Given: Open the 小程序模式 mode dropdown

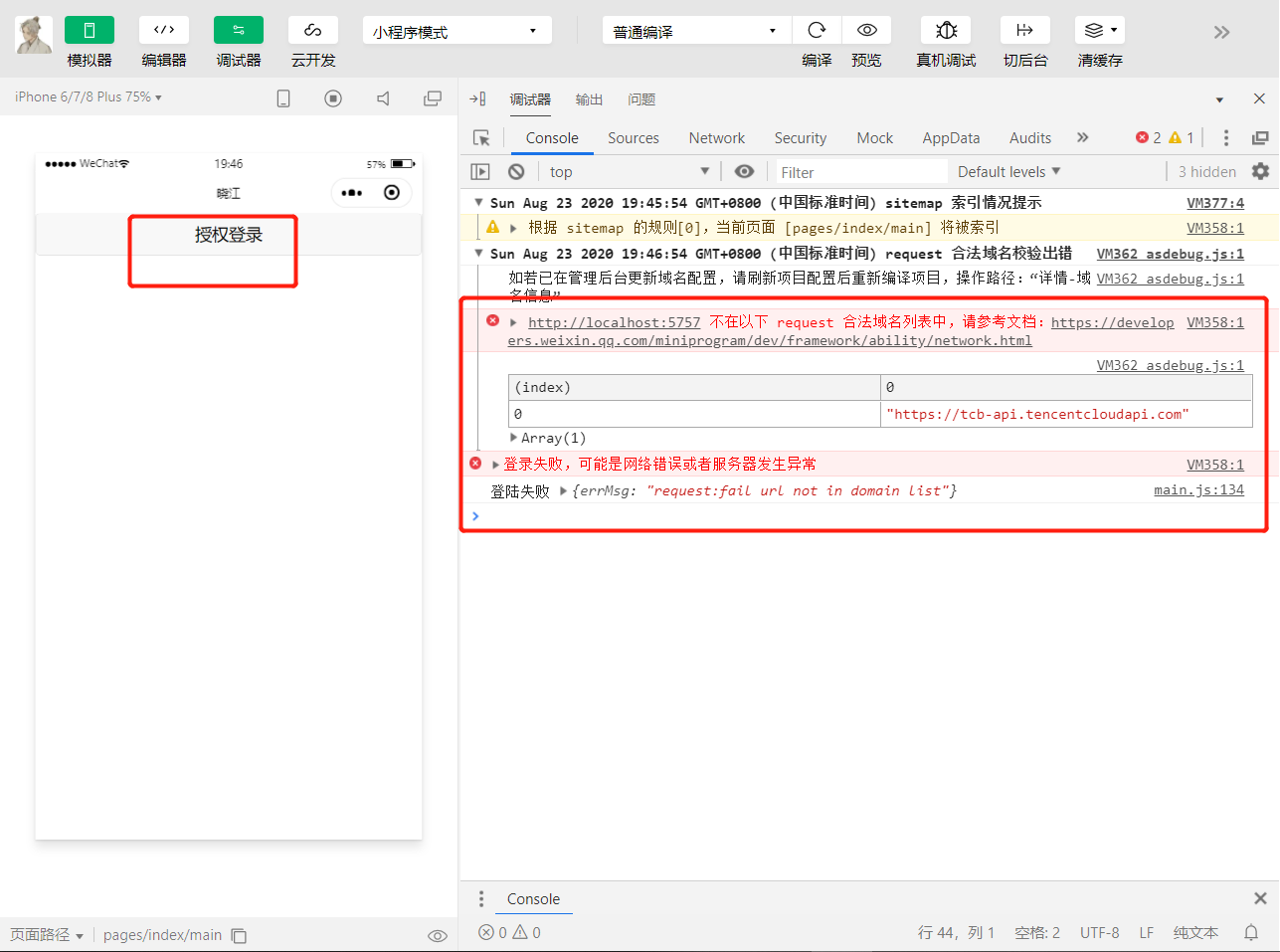Looking at the screenshot, I should pos(457,31).
